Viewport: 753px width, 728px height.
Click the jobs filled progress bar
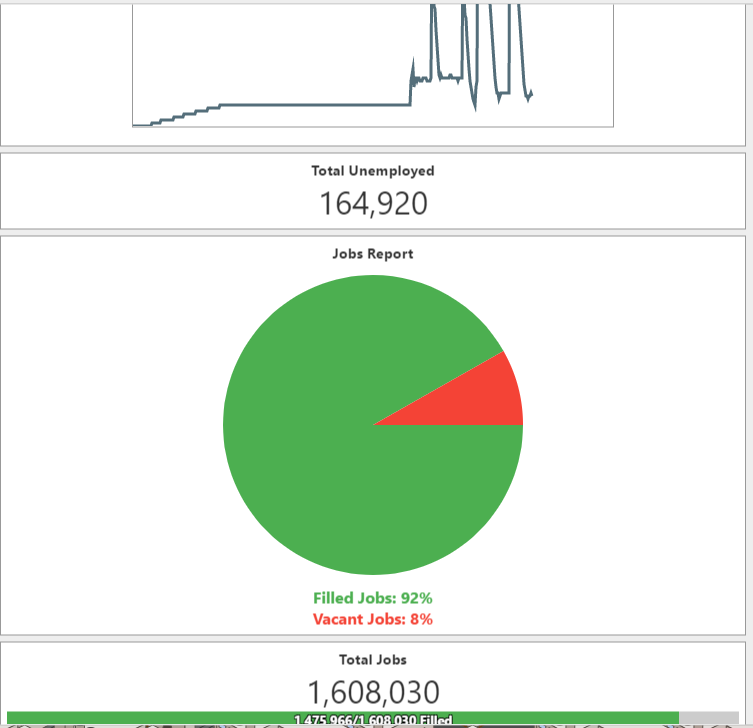373,718
